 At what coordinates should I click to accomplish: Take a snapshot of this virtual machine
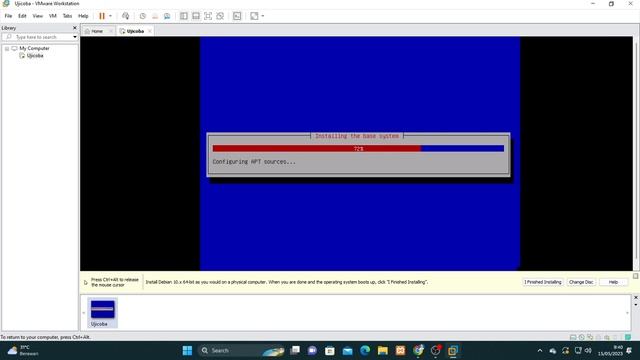[x=142, y=16]
